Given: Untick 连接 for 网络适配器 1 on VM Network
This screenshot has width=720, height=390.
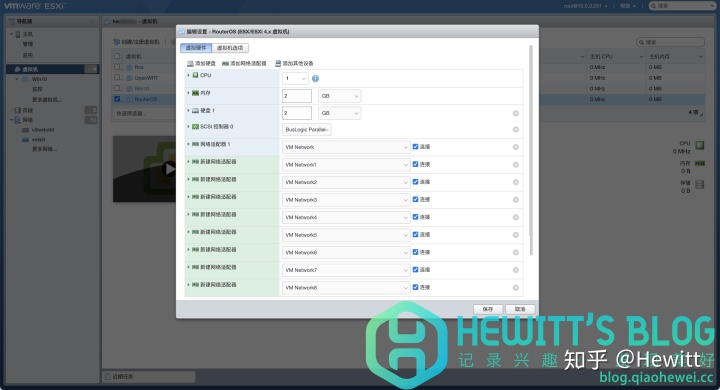Looking at the screenshot, I should [416, 147].
